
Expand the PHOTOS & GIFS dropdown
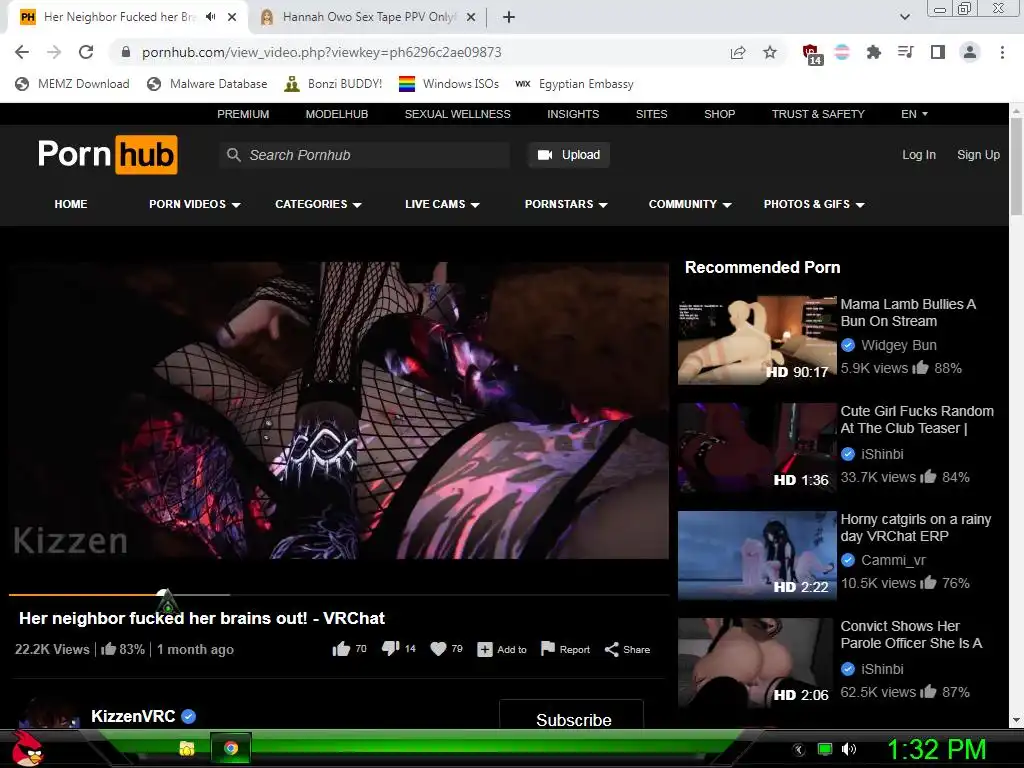pos(814,204)
